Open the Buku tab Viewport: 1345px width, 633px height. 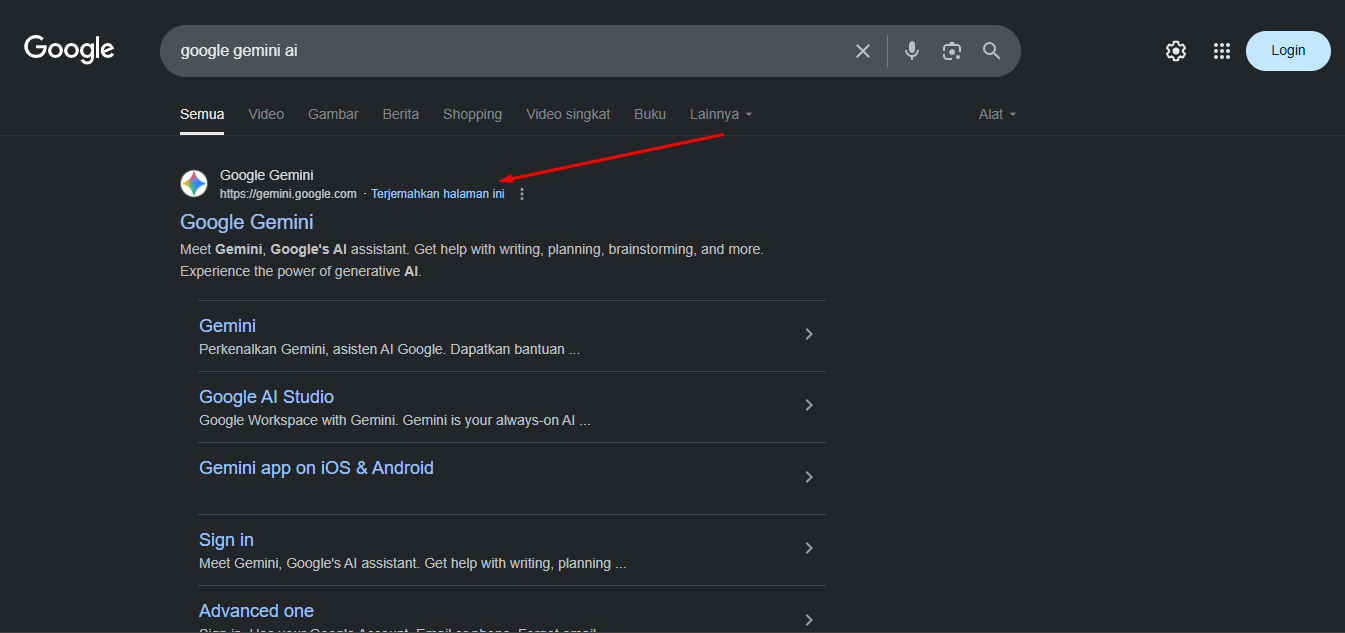tap(650, 114)
